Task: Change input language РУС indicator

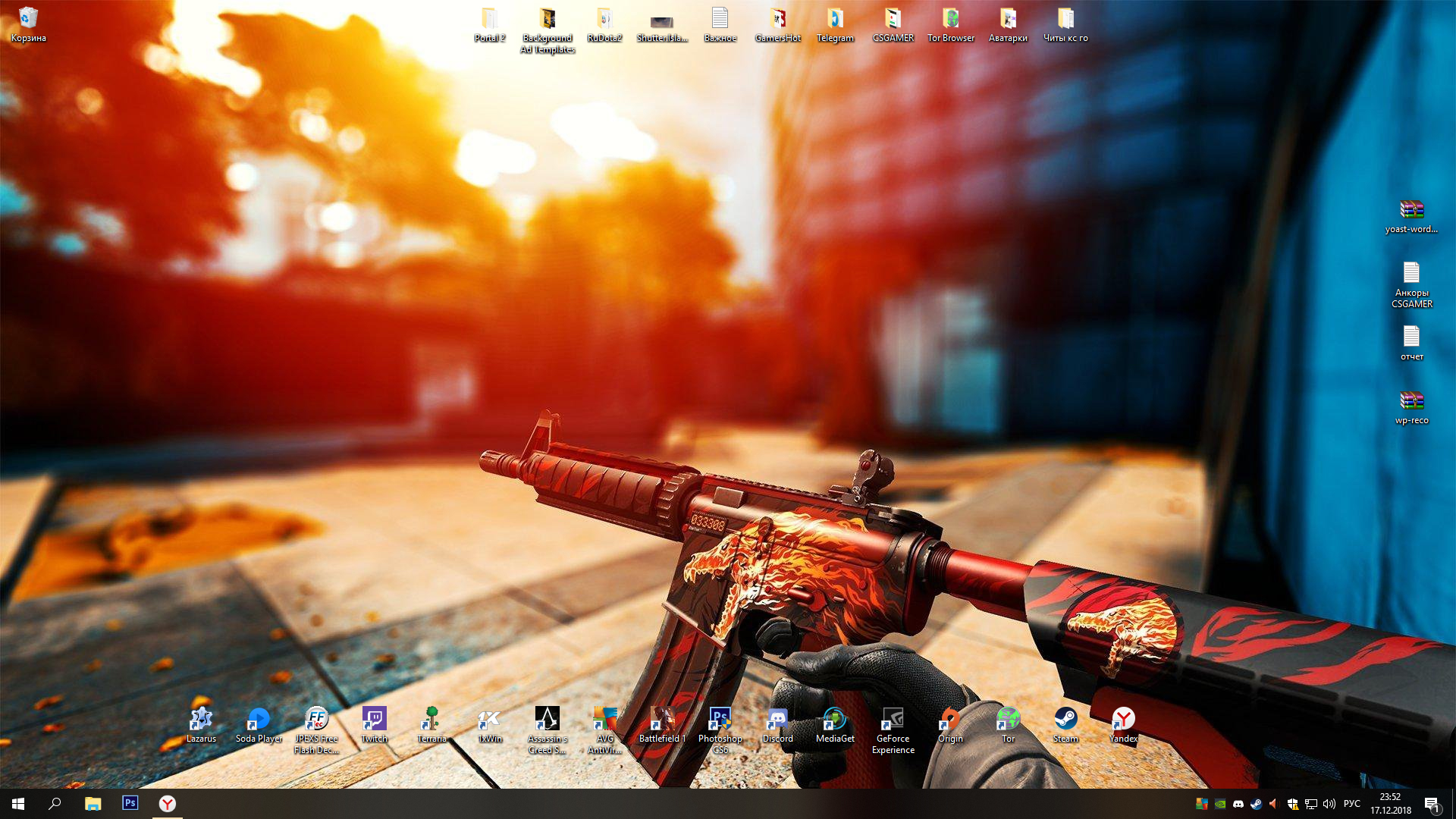Action: click(x=1351, y=804)
